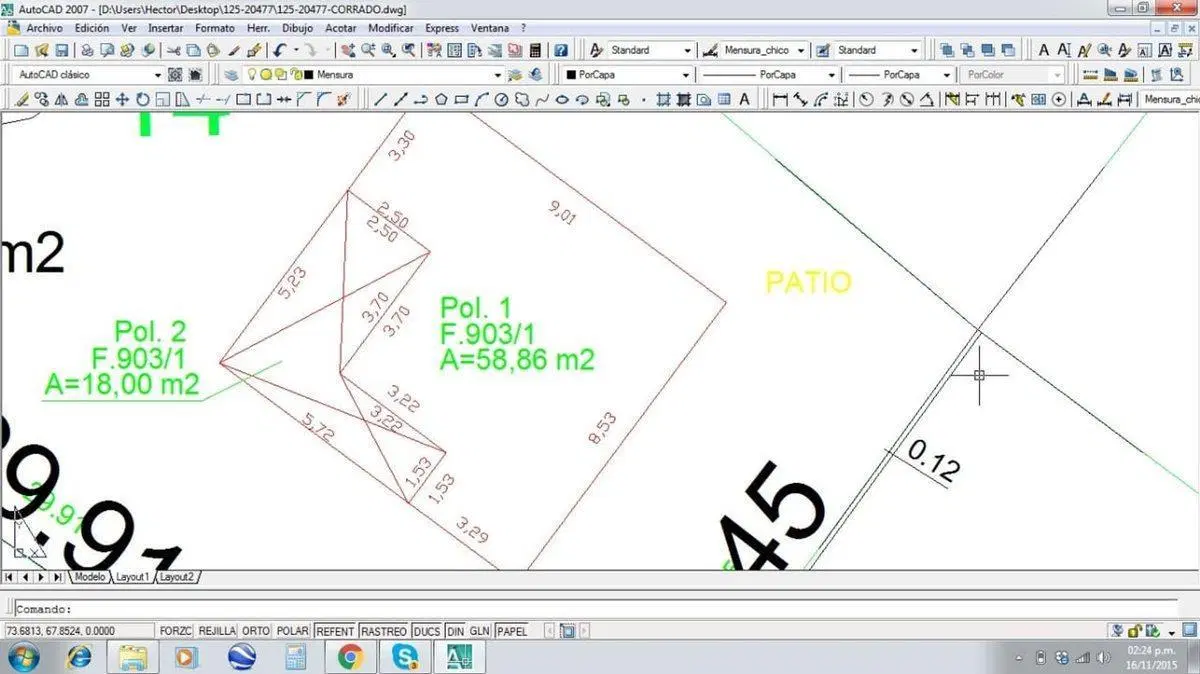Open the Acotar menu
This screenshot has height=674, width=1200.
point(341,28)
